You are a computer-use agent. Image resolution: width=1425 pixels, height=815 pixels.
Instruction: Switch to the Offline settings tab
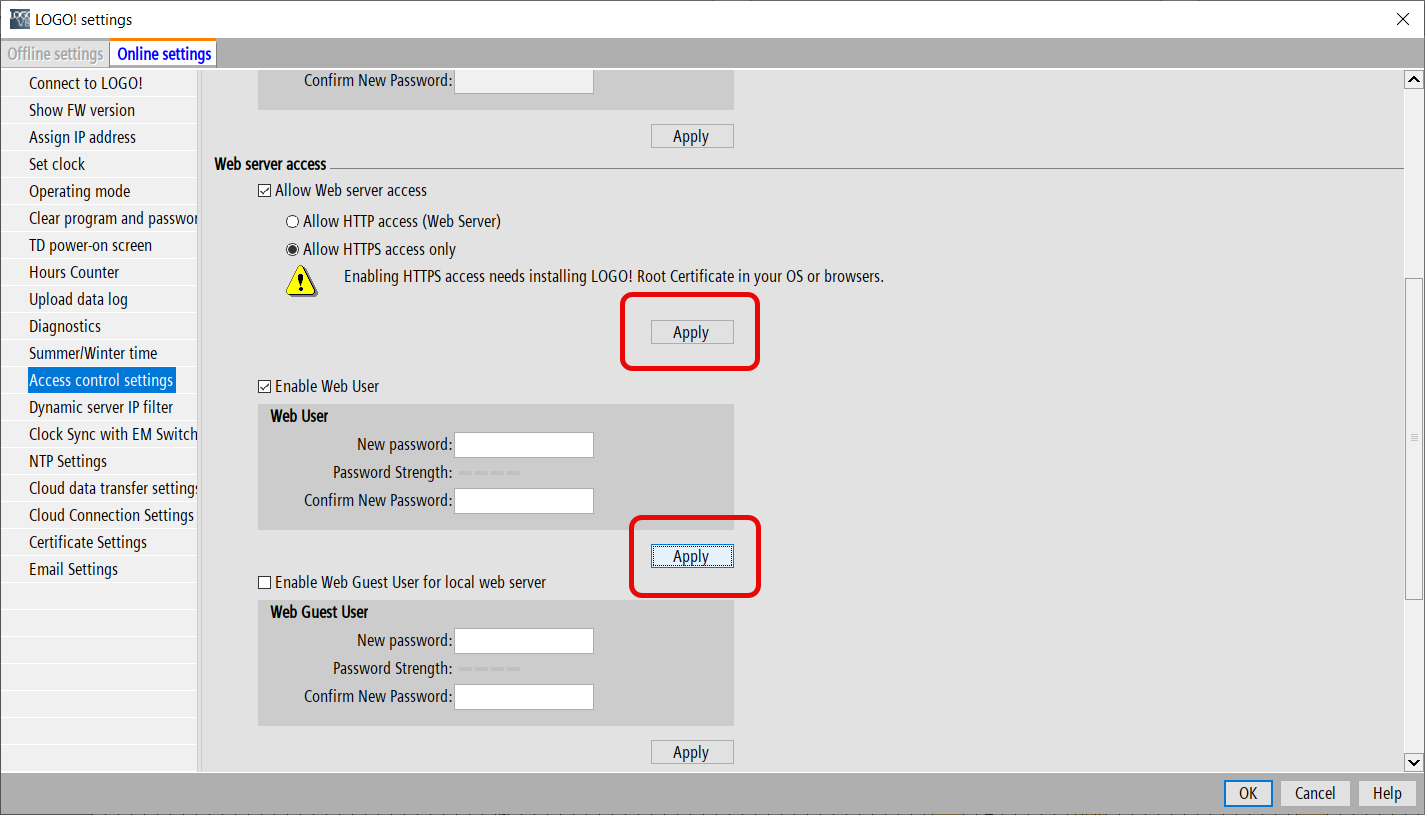click(55, 54)
